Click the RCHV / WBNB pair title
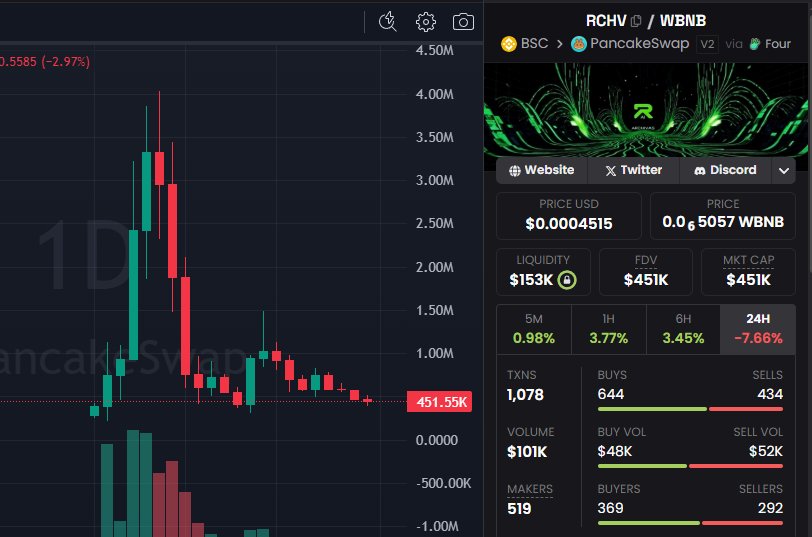This screenshot has height=537, width=812. click(x=646, y=21)
